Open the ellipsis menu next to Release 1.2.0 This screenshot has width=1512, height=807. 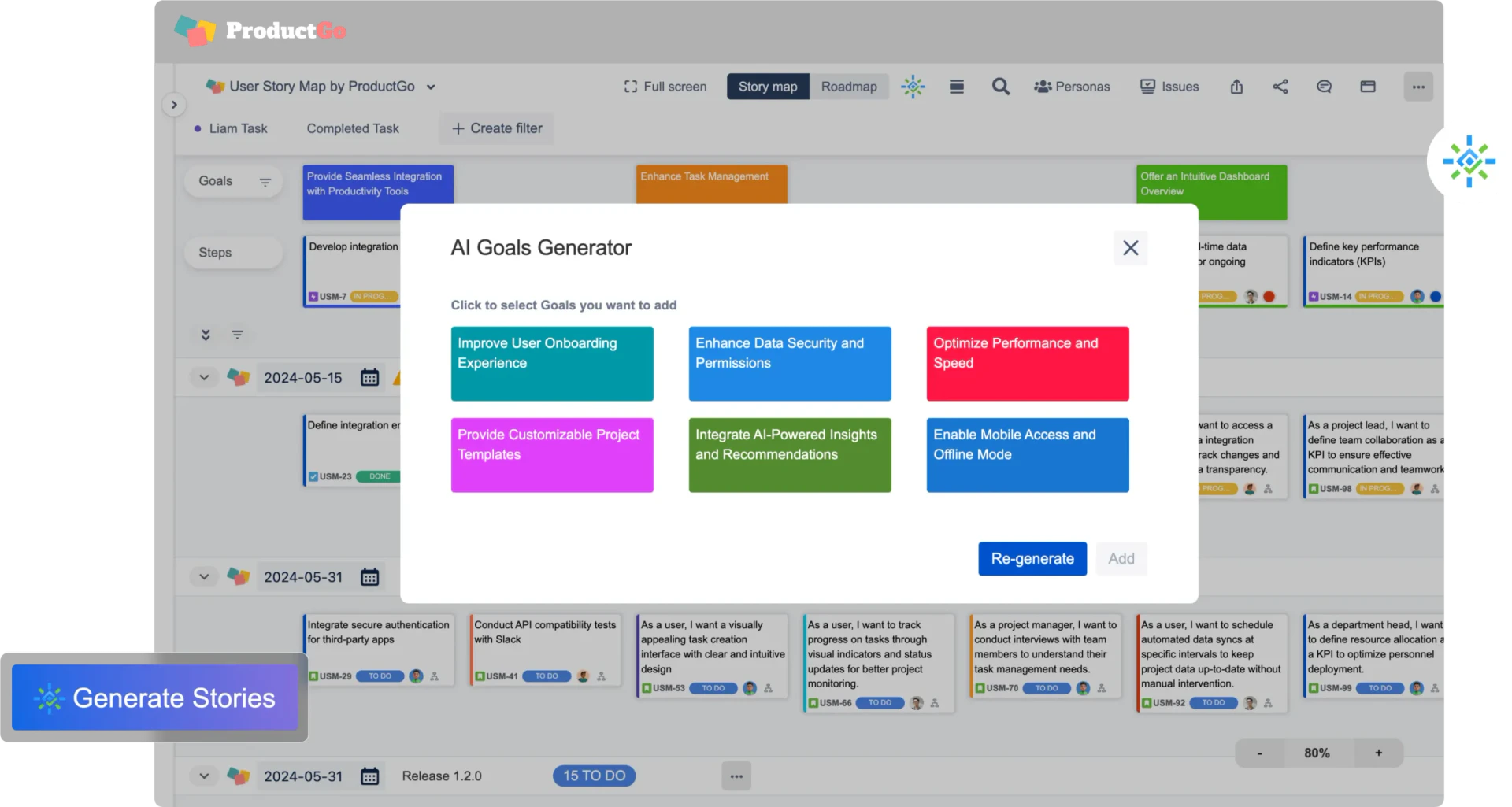pyautogui.click(x=736, y=776)
